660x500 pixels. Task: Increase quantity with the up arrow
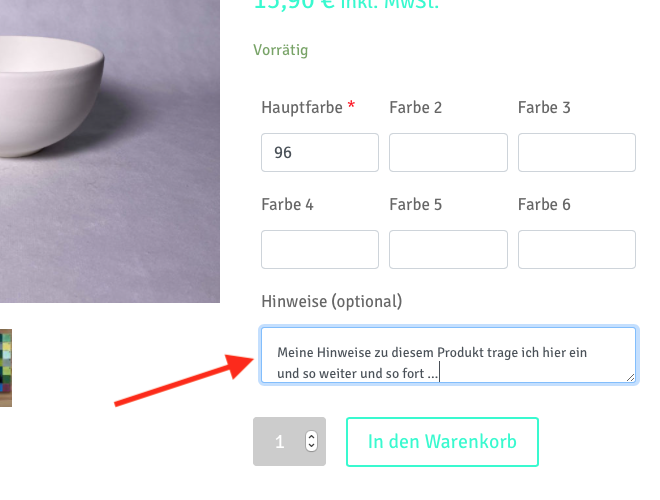311,436
